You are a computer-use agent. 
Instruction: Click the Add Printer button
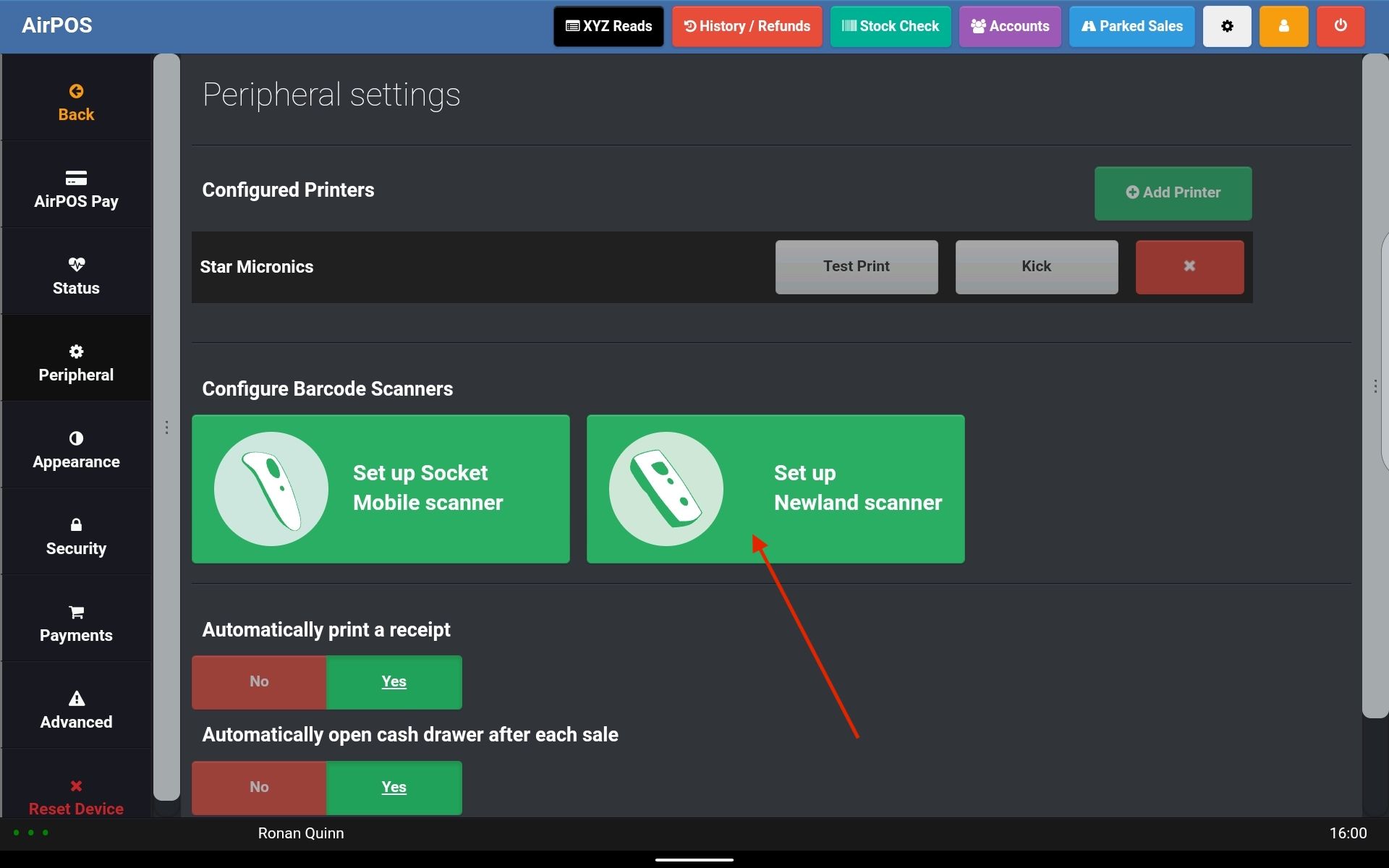[x=1173, y=193]
